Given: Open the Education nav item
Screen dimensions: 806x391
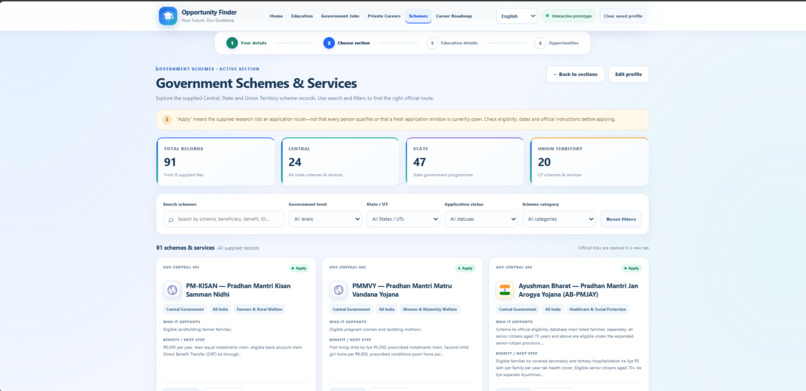Looking at the screenshot, I should [x=302, y=16].
